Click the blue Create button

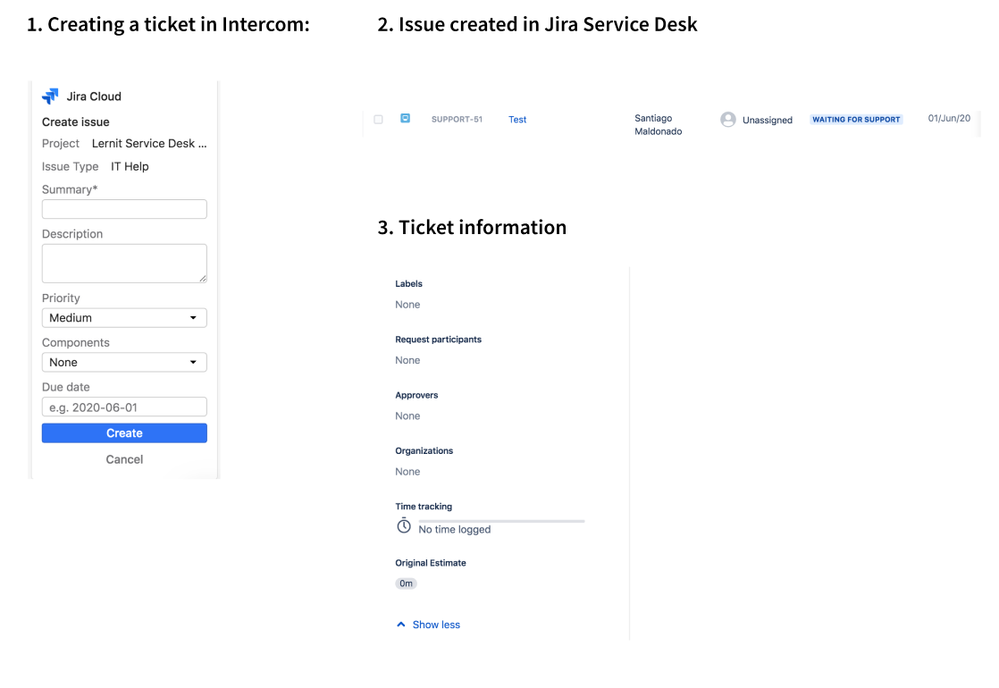point(124,433)
